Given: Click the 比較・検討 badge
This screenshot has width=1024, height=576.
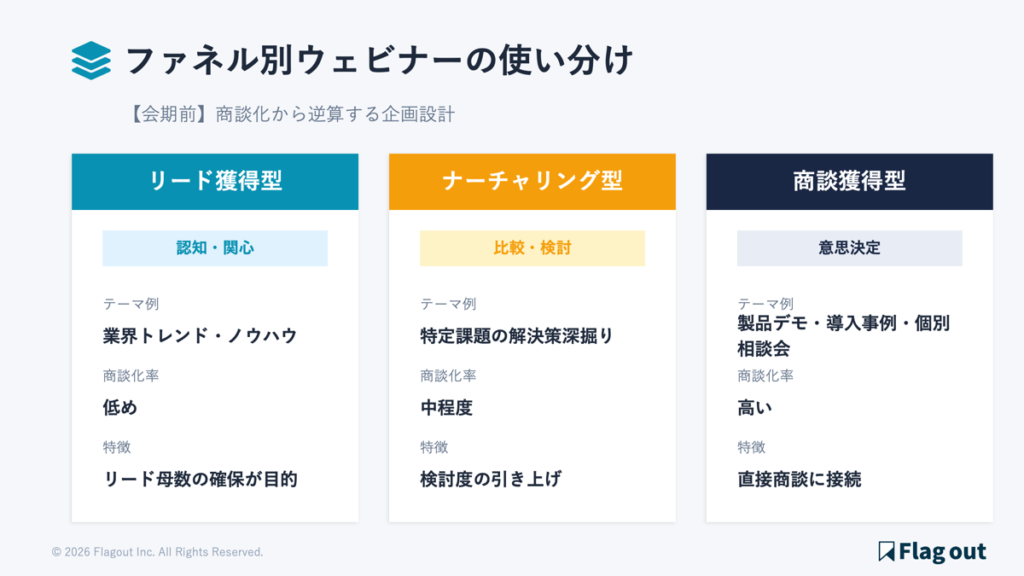Looking at the screenshot, I should click(x=532, y=248).
